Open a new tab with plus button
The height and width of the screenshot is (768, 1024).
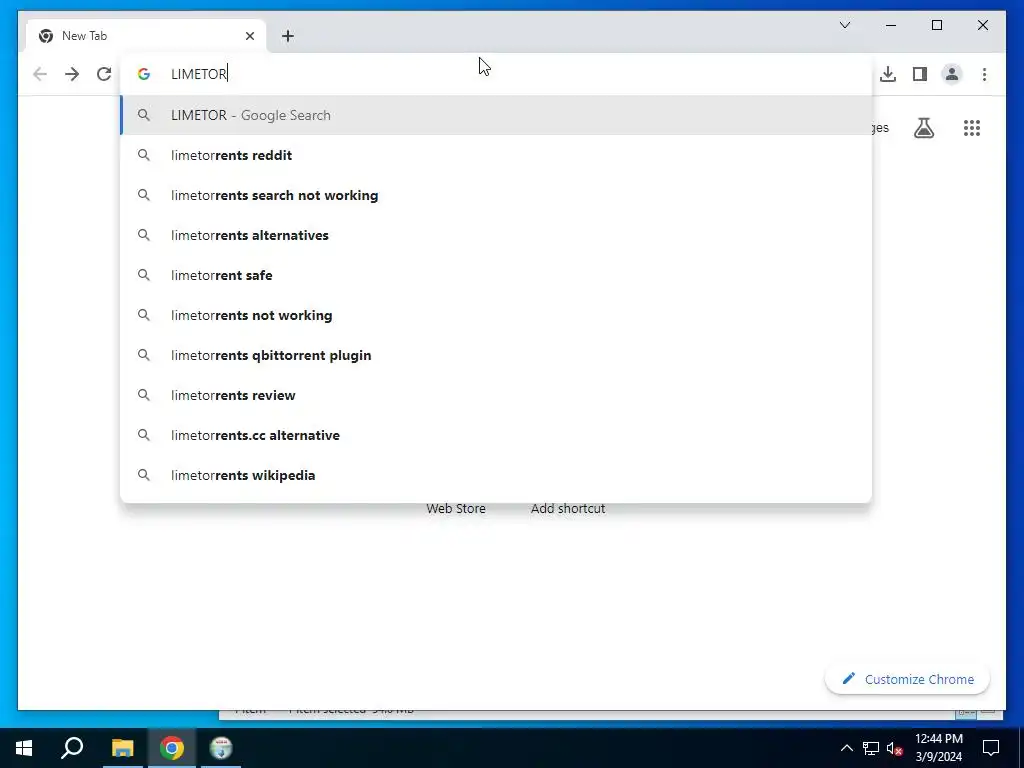[288, 36]
